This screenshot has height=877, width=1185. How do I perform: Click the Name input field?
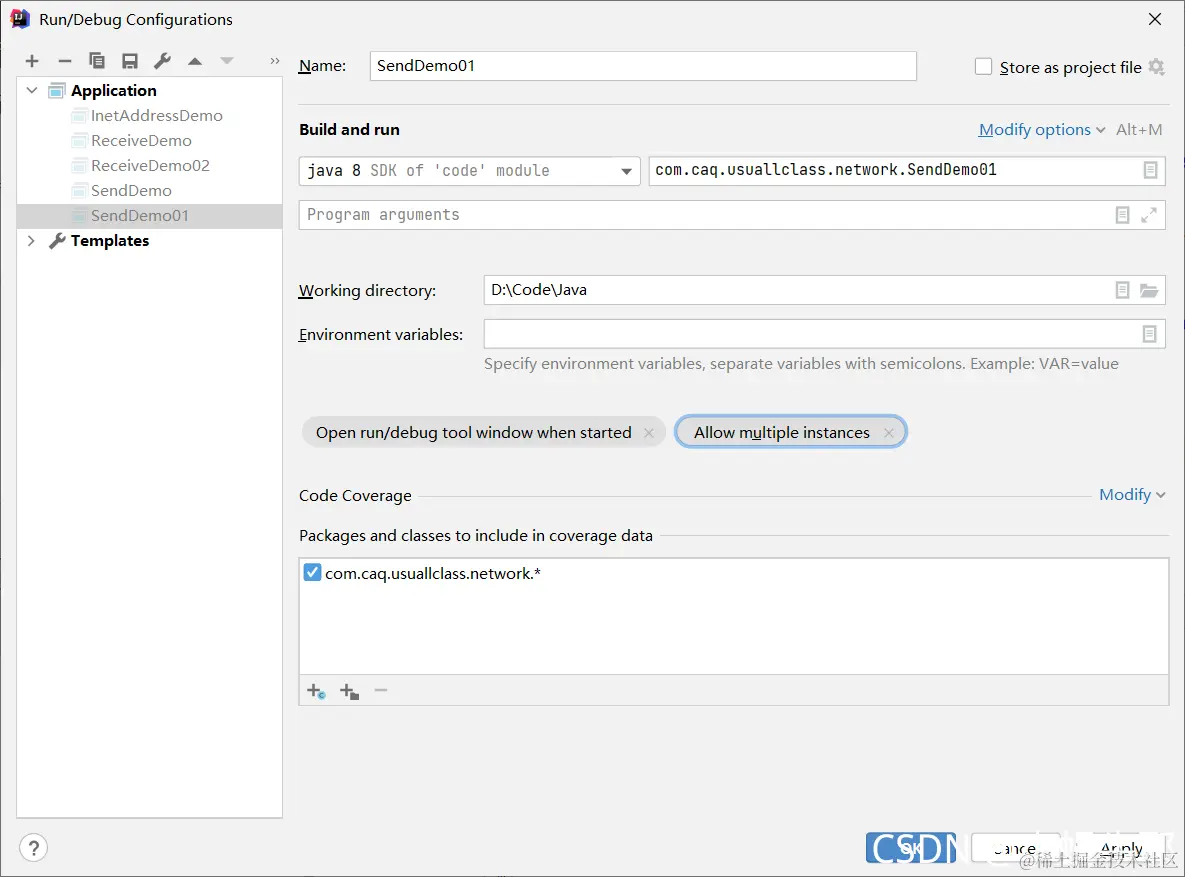pyautogui.click(x=643, y=66)
